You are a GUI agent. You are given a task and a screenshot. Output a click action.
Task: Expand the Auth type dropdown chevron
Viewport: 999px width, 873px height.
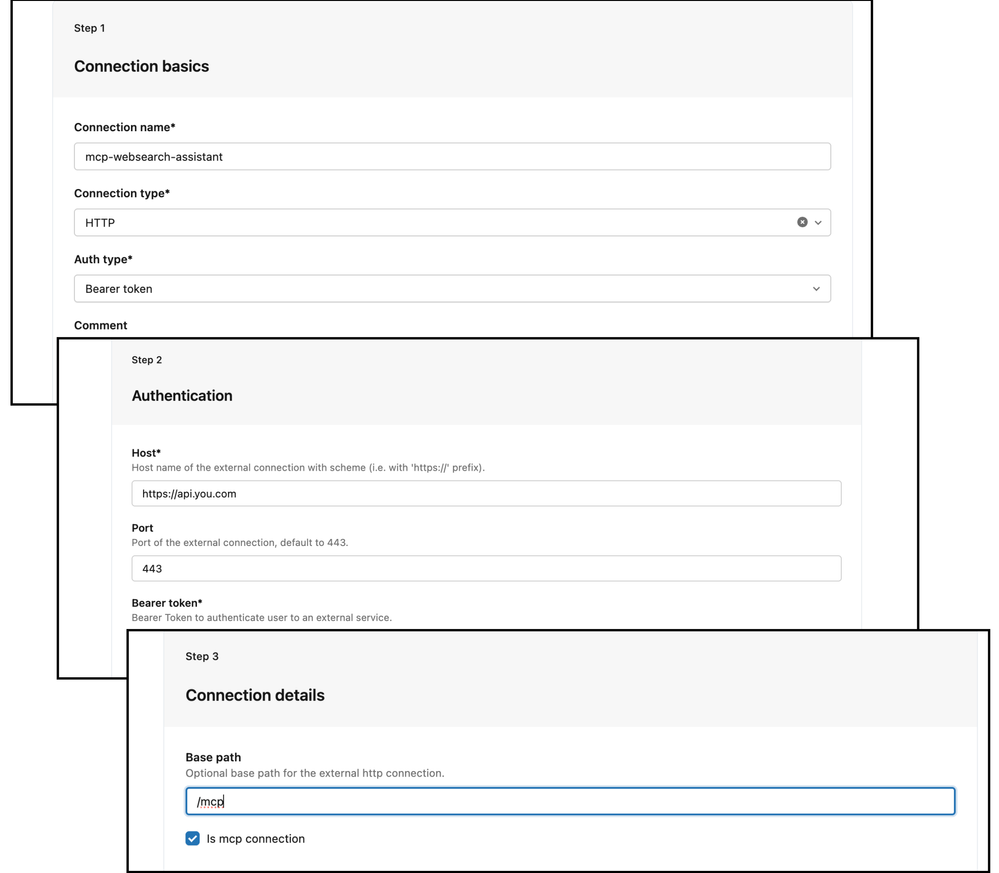coord(816,289)
